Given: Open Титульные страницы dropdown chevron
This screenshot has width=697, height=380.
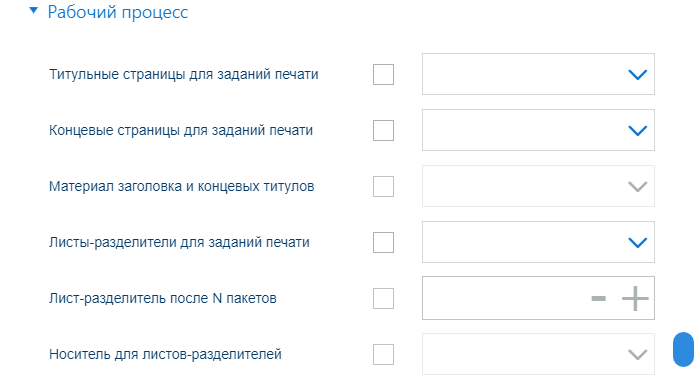Looking at the screenshot, I should point(637,74).
